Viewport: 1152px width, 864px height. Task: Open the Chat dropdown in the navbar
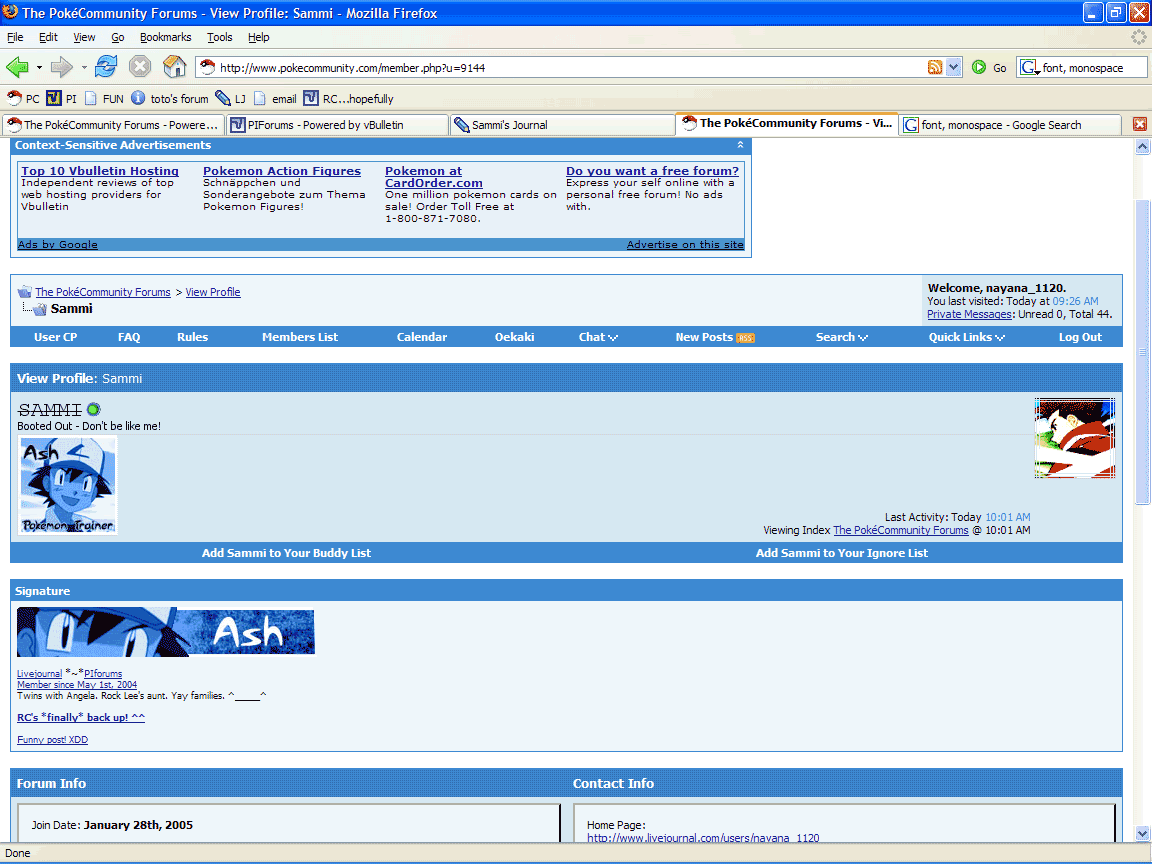click(598, 337)
